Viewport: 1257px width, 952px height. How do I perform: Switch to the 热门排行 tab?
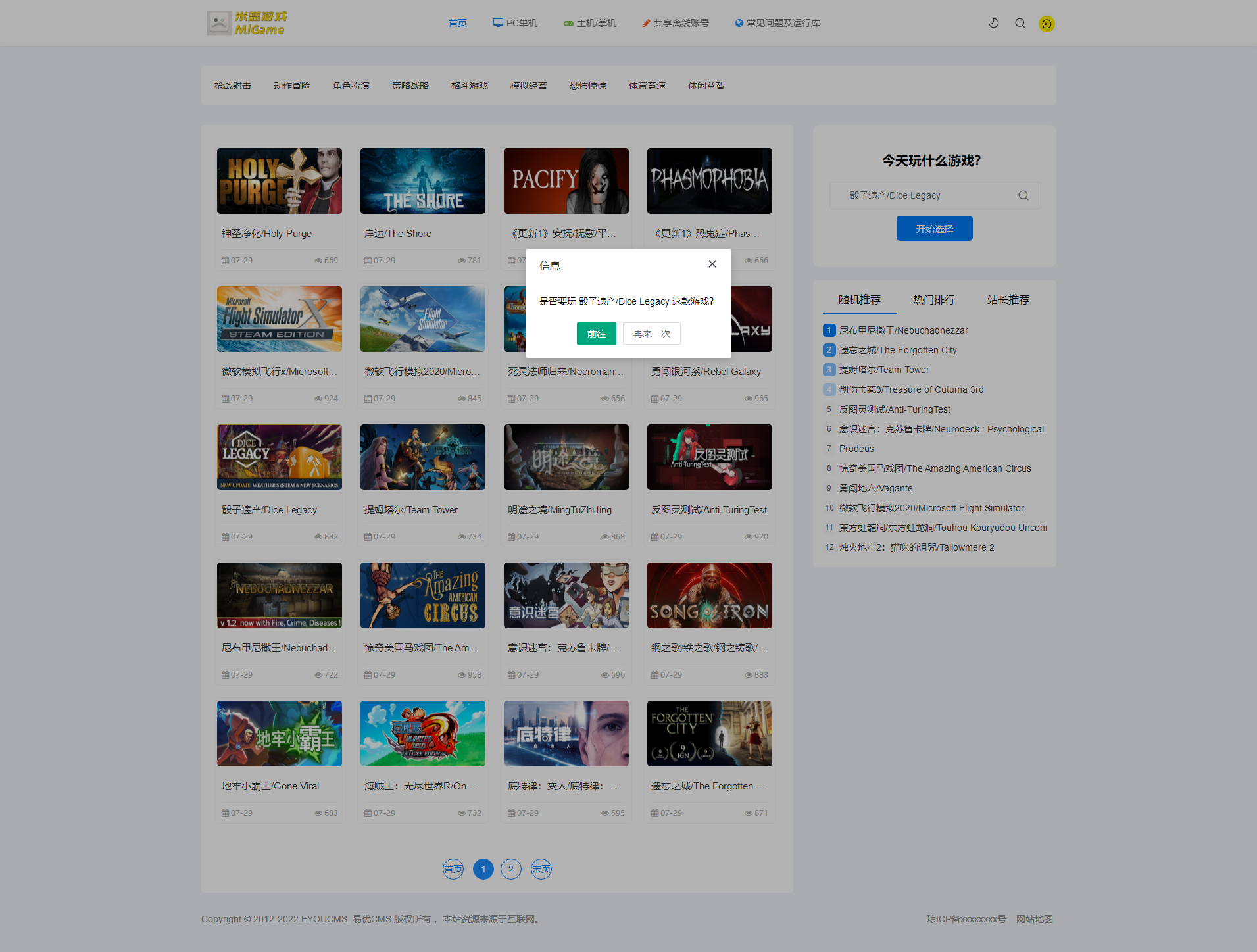[x=934, y=300]
